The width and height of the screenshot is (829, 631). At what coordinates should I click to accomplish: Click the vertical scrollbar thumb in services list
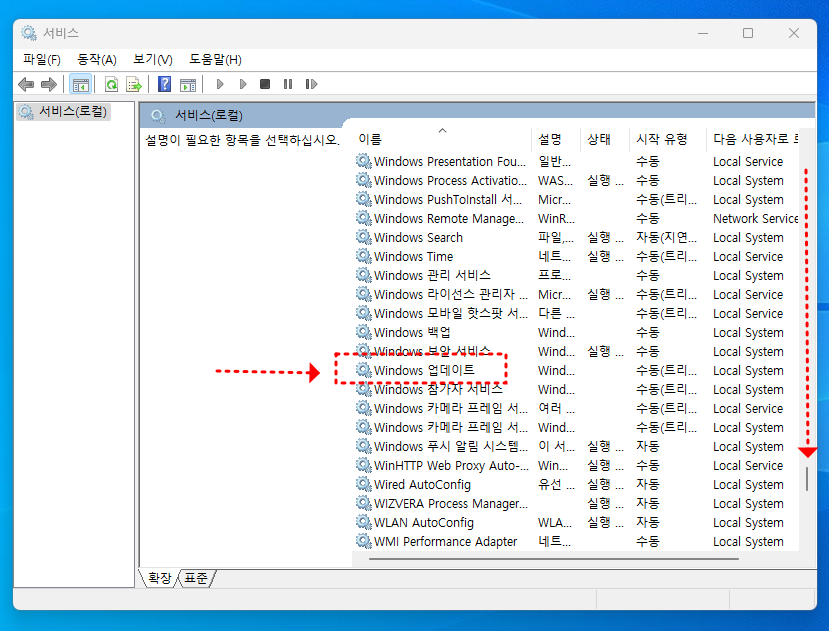point(807,479)
